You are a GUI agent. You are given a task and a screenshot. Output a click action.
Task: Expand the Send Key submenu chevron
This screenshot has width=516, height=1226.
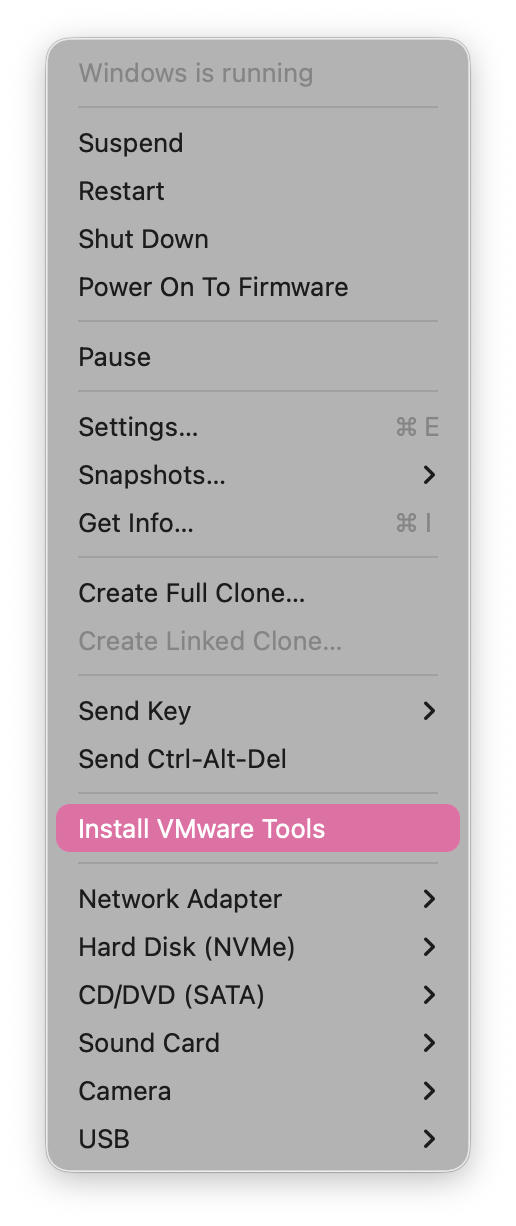point(429,711)
